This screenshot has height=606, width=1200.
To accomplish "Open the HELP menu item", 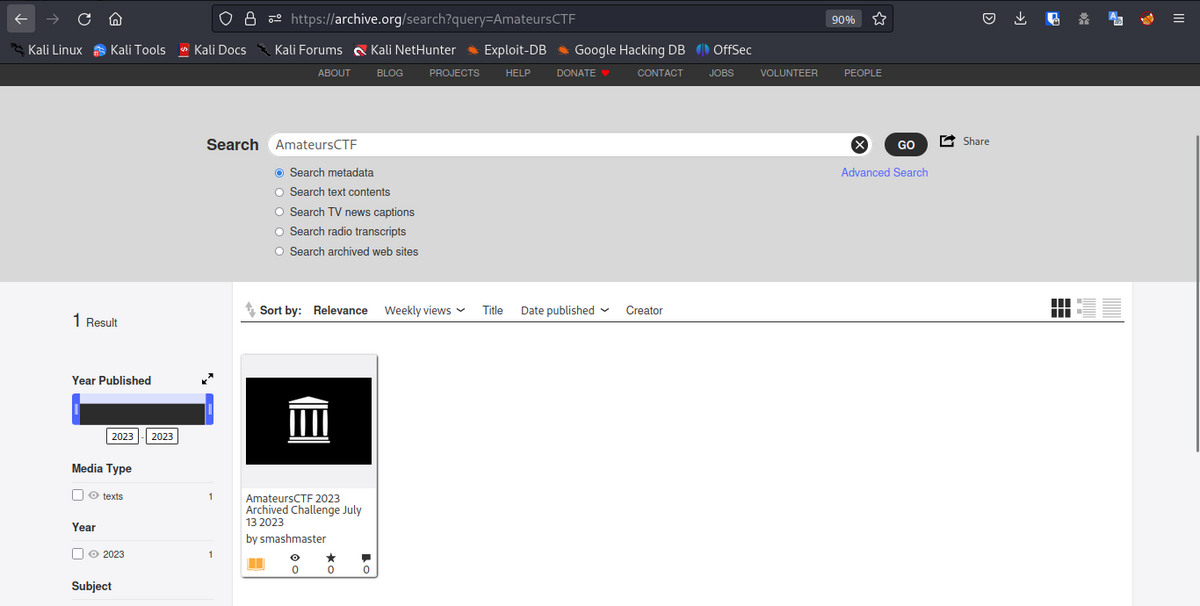I will click(518, 73).
